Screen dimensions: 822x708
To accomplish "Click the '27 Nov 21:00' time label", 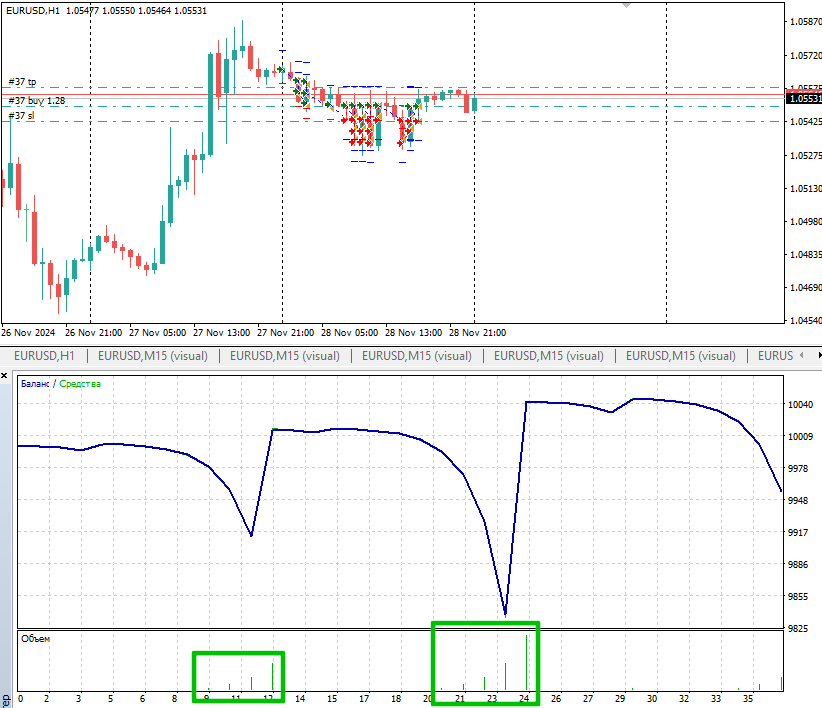I will tap(285, 333).
